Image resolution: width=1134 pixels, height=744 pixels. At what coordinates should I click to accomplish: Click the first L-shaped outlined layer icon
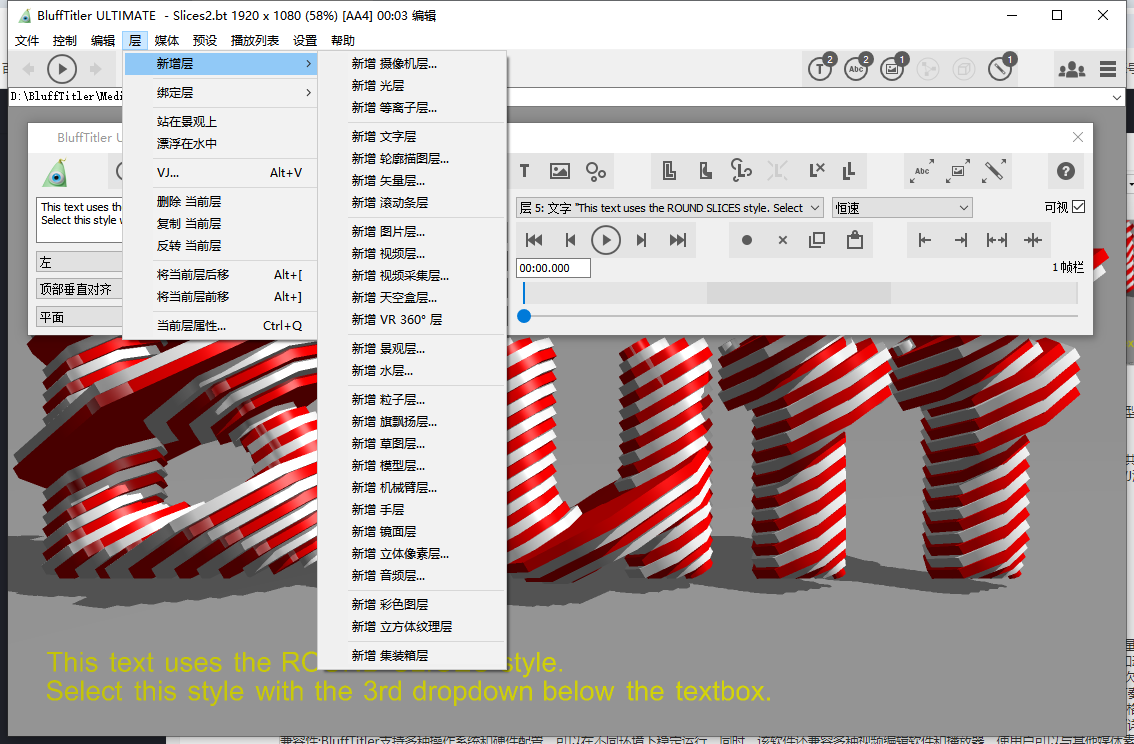point(669,171)
